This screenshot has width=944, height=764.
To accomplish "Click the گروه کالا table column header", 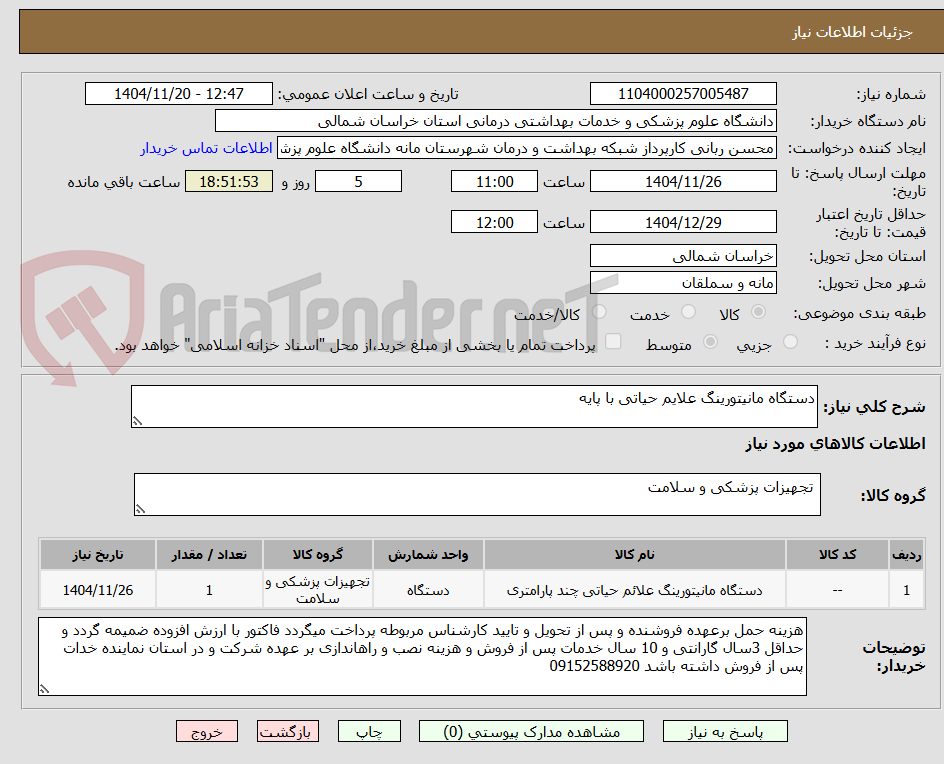I will (x=318, y=554).
